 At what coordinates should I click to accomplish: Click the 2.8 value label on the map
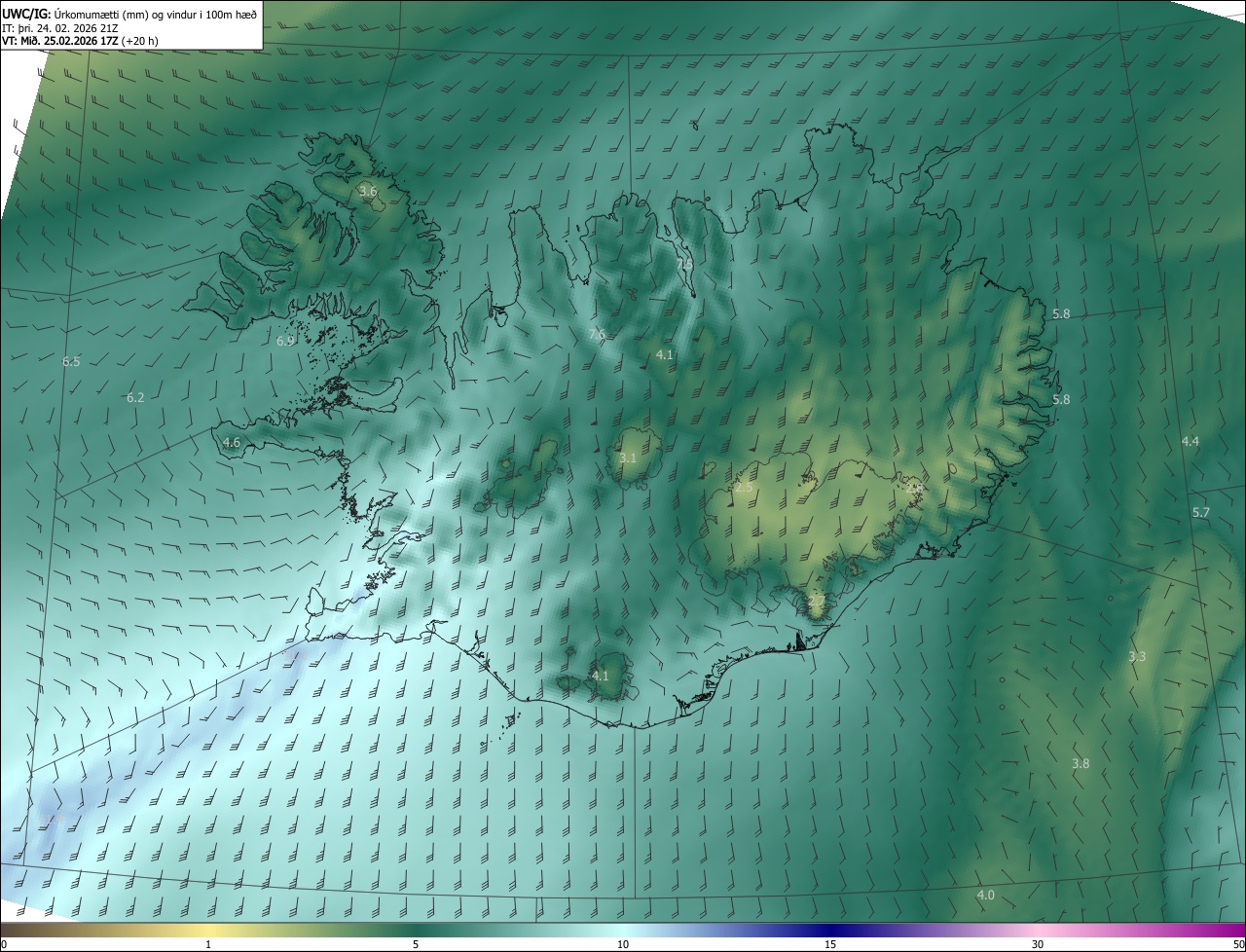pos(913,489)
